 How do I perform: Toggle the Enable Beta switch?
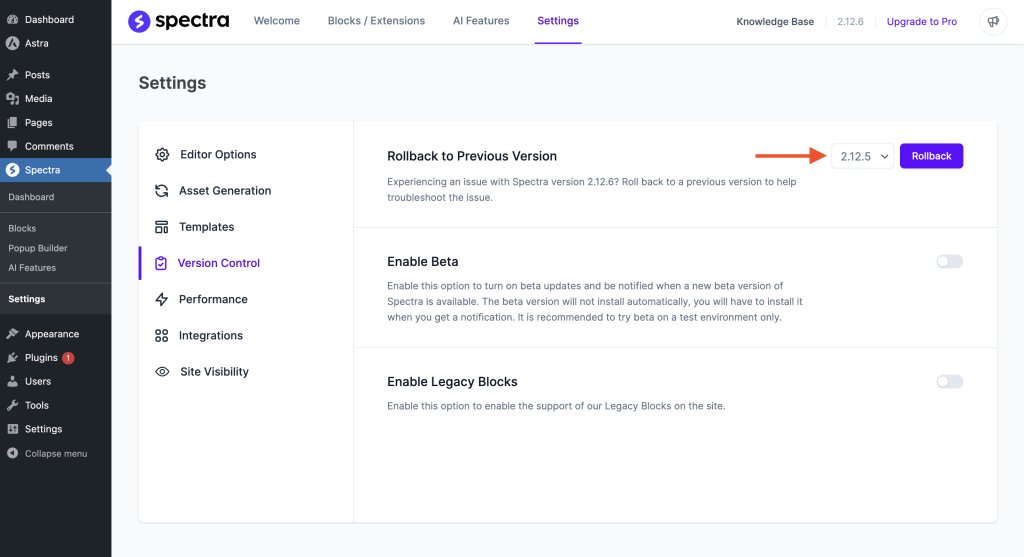tap(949, 262)
